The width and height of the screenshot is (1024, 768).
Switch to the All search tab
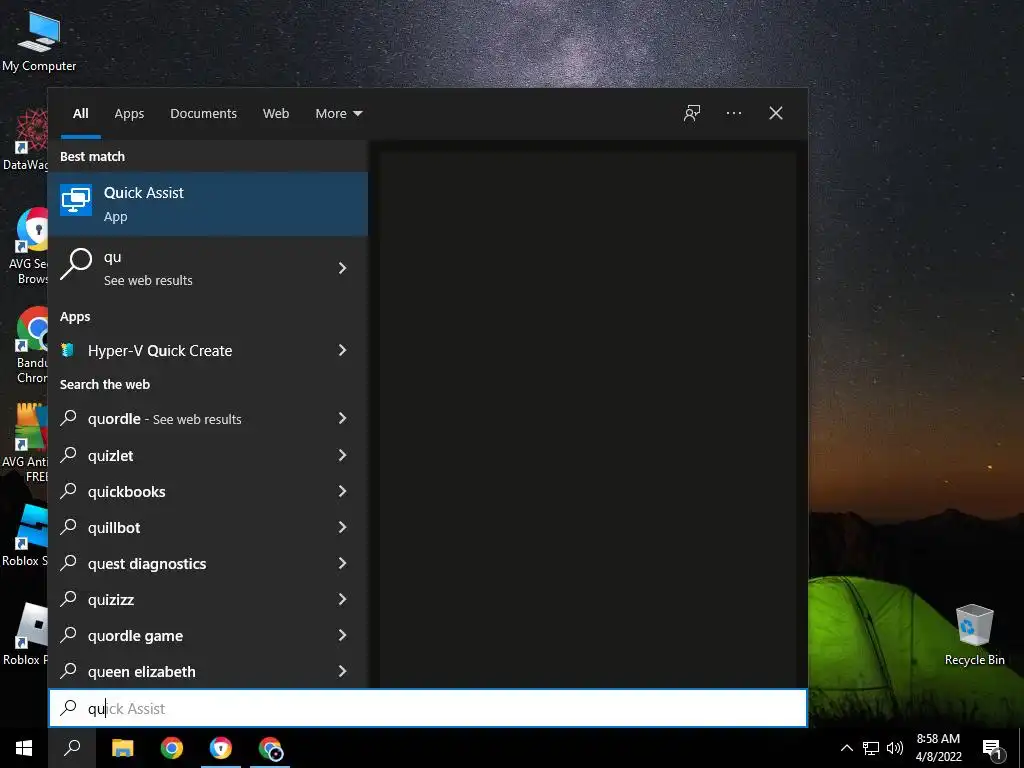click(x=81, y=114)
